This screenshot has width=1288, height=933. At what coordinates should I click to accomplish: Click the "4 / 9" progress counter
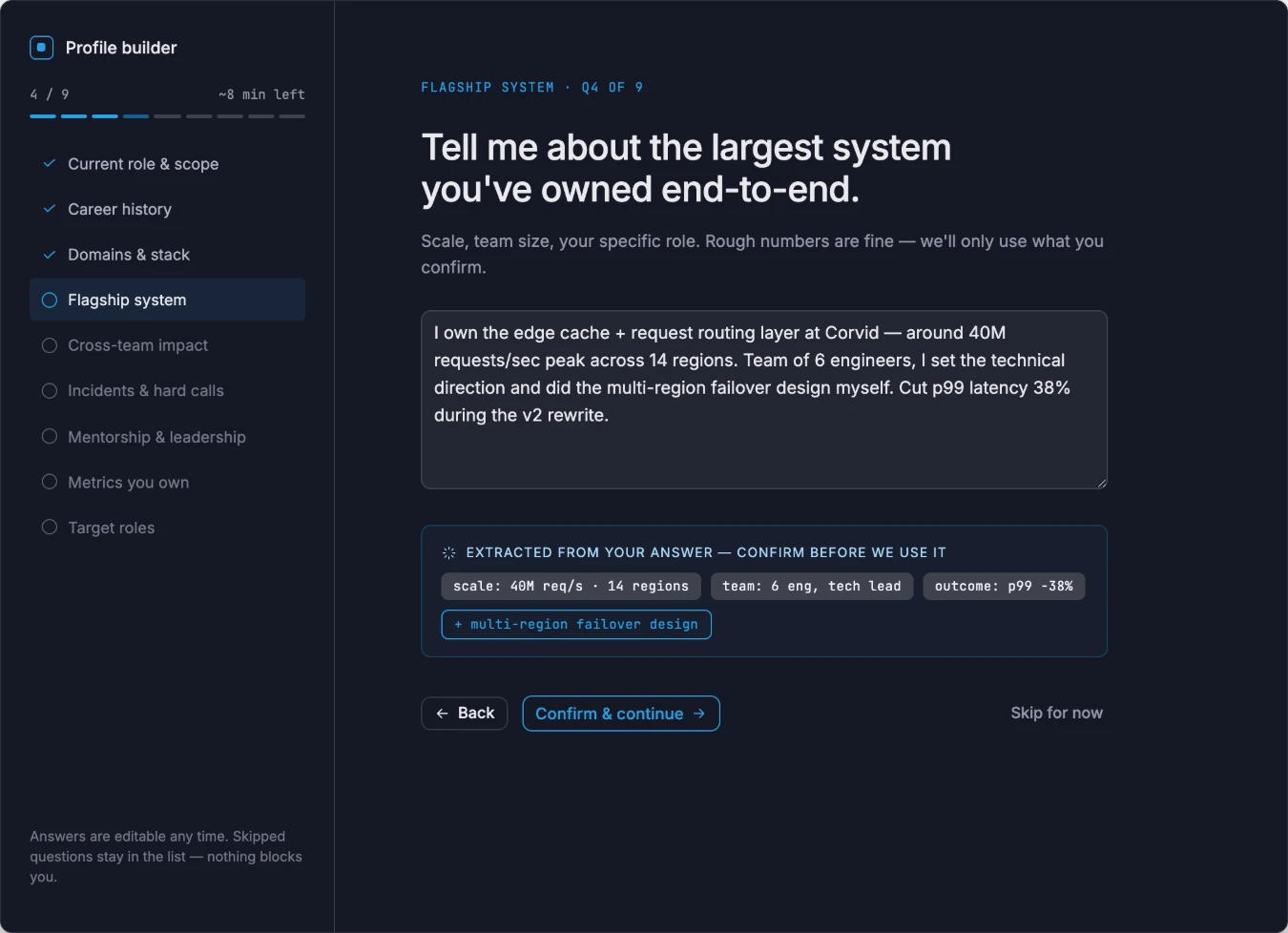50,94
